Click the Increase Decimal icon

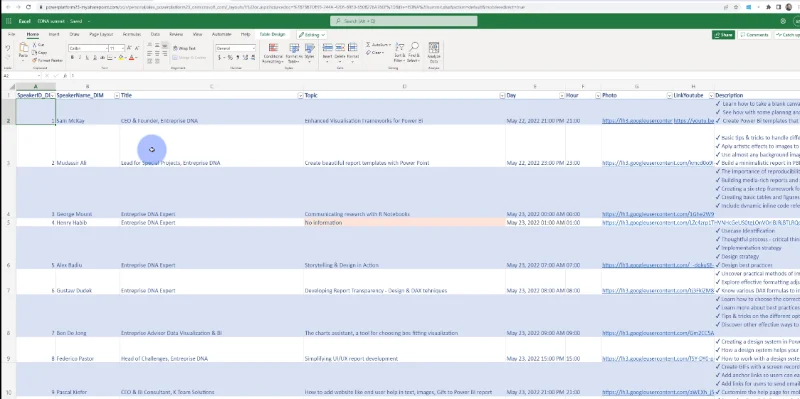[245, 58]
